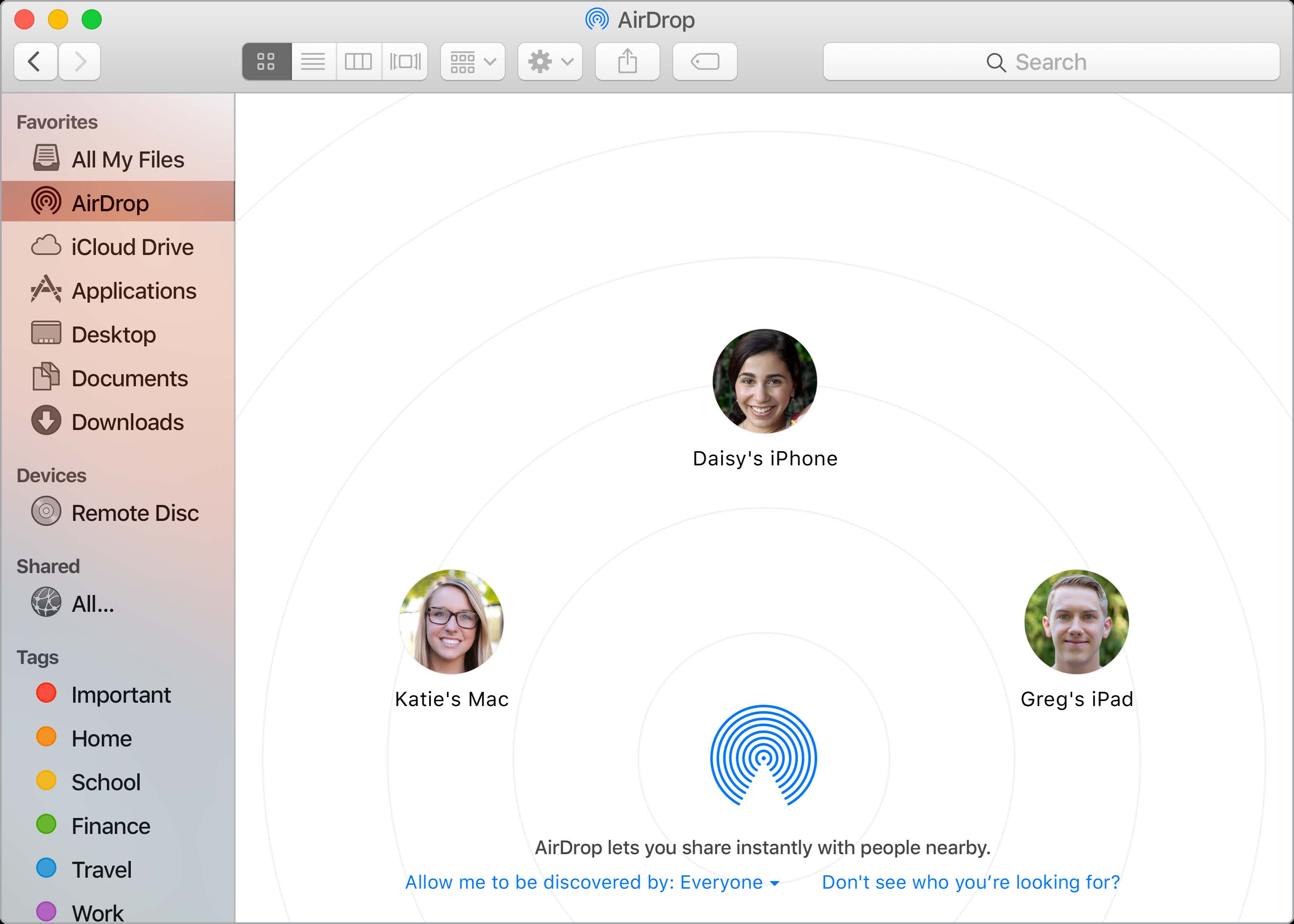
Task: Open the Applications icon in the sidebar
Action: 46,289
